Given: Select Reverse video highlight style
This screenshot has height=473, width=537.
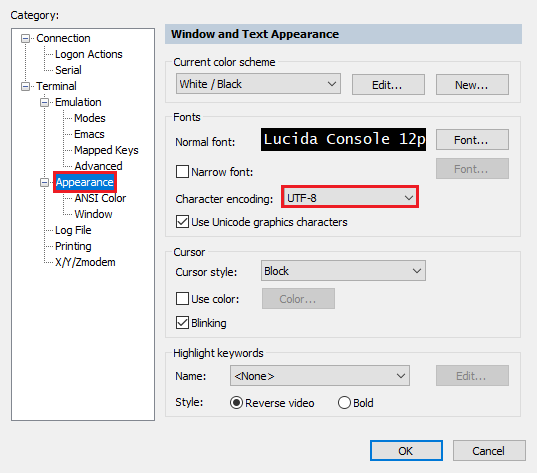Looking at the screenshot, I should 237,403.
